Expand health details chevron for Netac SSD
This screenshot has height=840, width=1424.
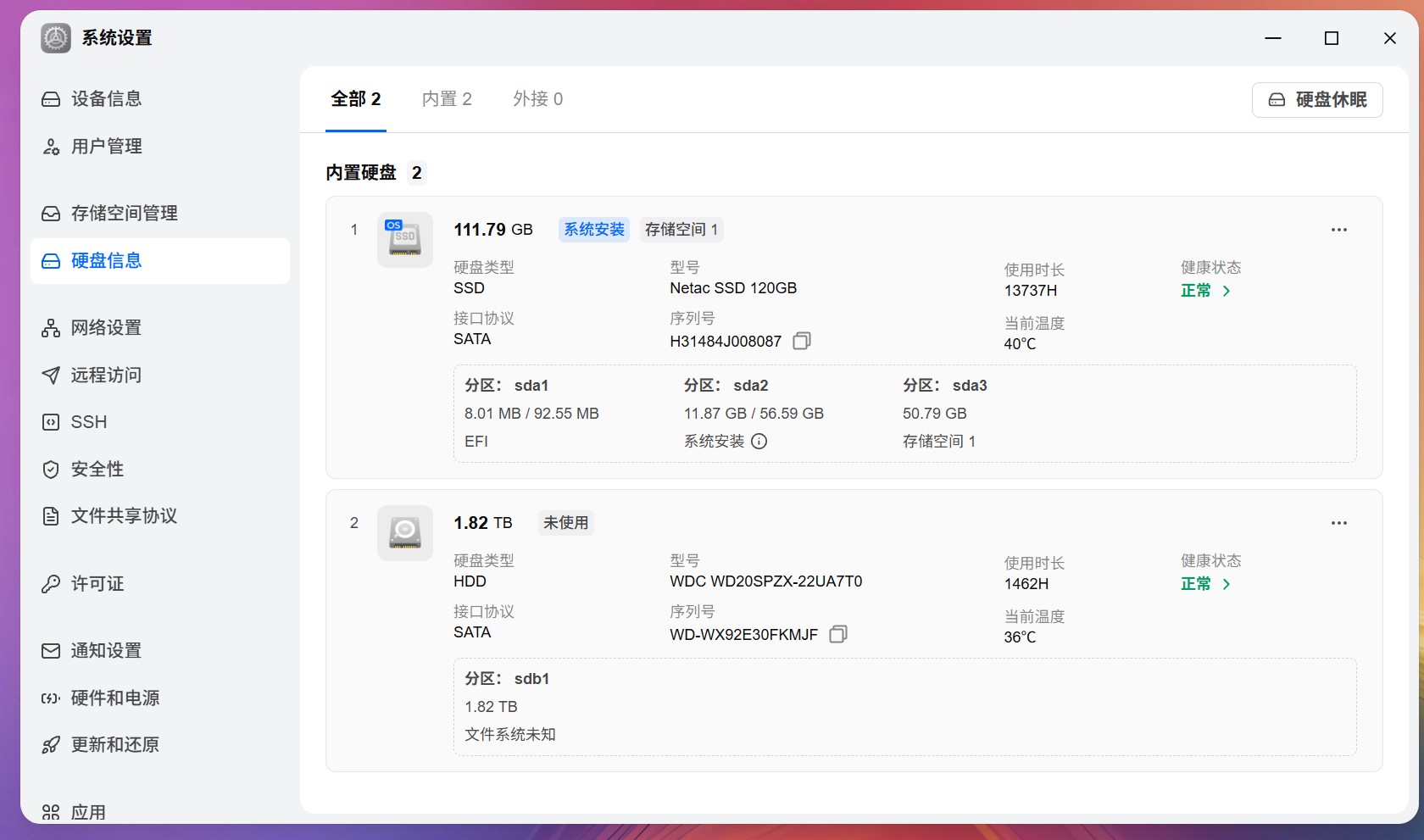[x=1227, y=291]
